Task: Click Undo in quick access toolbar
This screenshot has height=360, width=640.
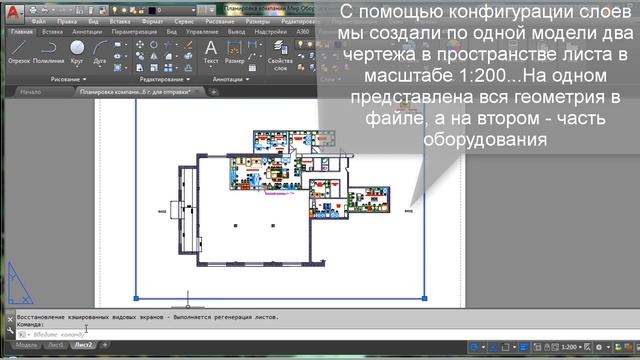Action: click(45, 10)
